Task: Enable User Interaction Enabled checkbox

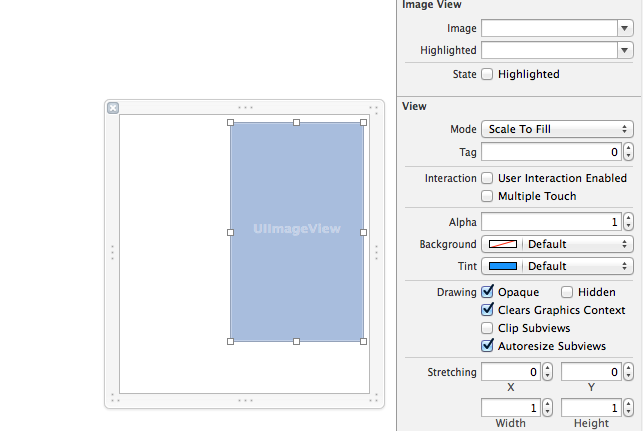Action: tap(487, 178)
